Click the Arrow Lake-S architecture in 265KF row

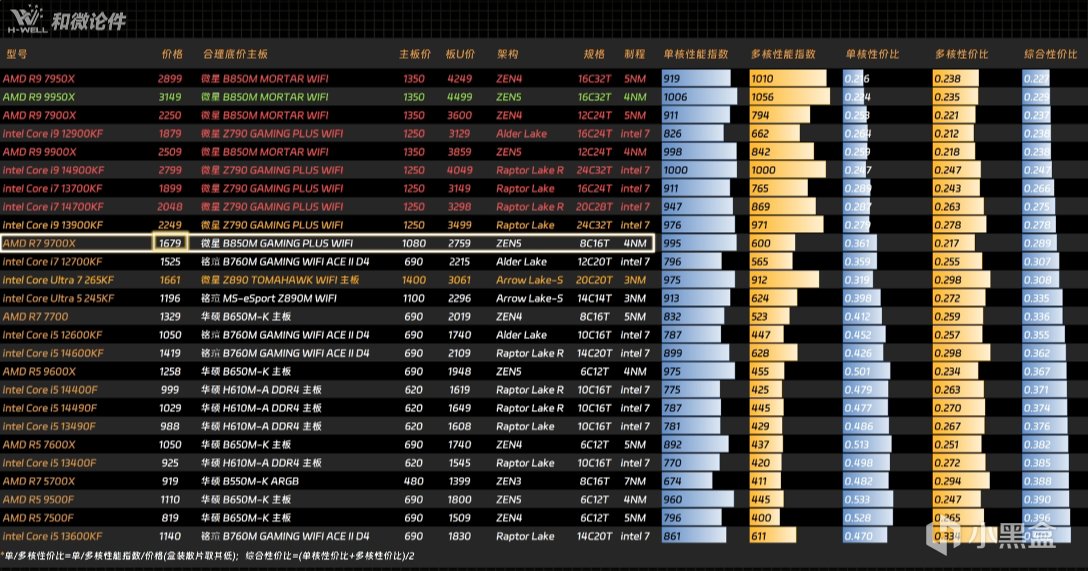pyautogui.click(x=530, y=280)
